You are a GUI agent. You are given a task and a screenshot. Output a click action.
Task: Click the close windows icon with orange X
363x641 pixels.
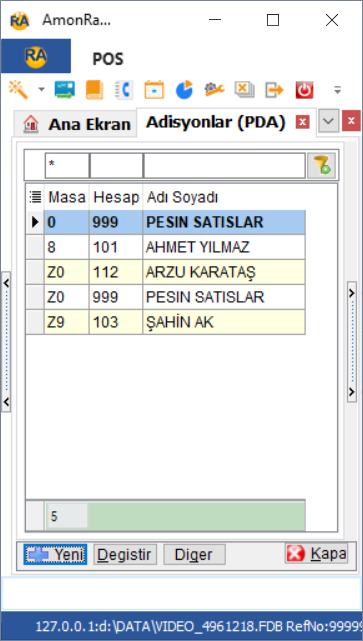click(x=244, y=89)
